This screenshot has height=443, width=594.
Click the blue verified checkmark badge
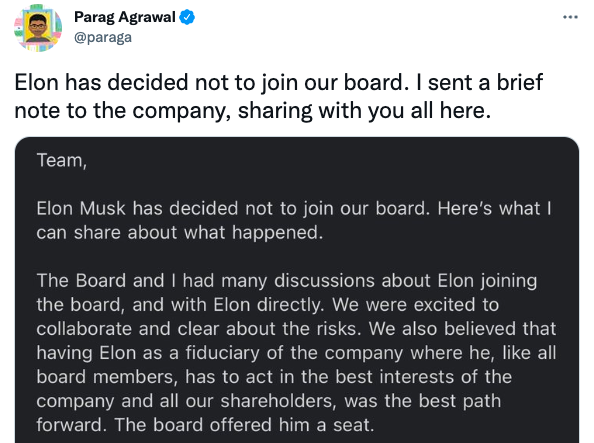pos(187,17)
